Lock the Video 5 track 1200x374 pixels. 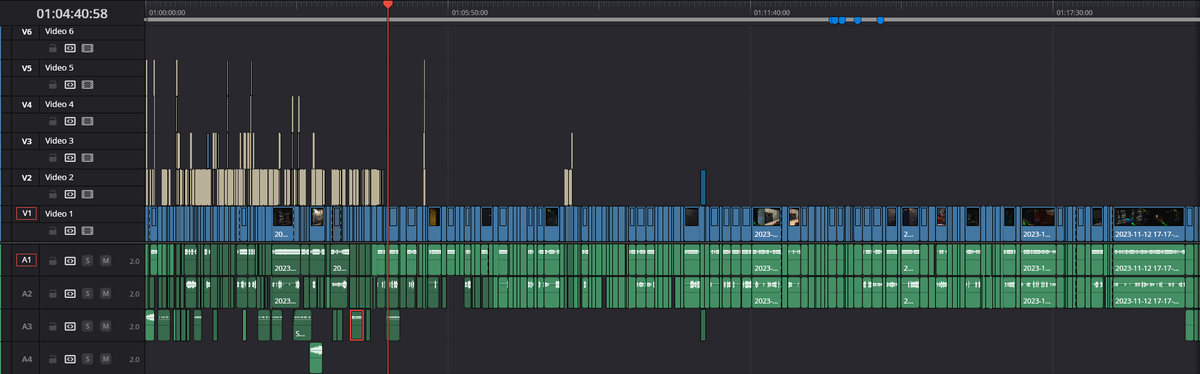(x=53, y=84)
